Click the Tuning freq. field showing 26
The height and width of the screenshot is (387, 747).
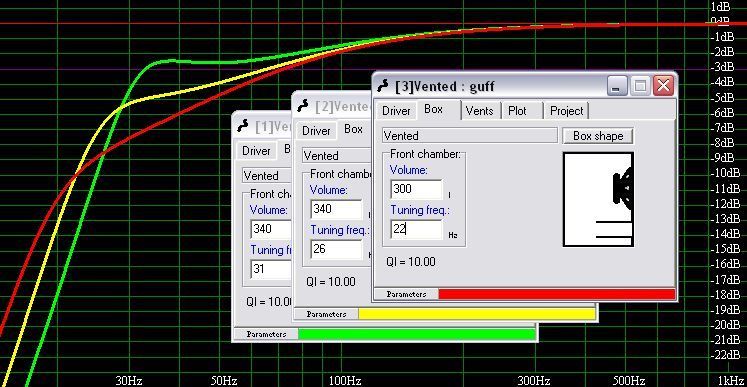(336, 249)
